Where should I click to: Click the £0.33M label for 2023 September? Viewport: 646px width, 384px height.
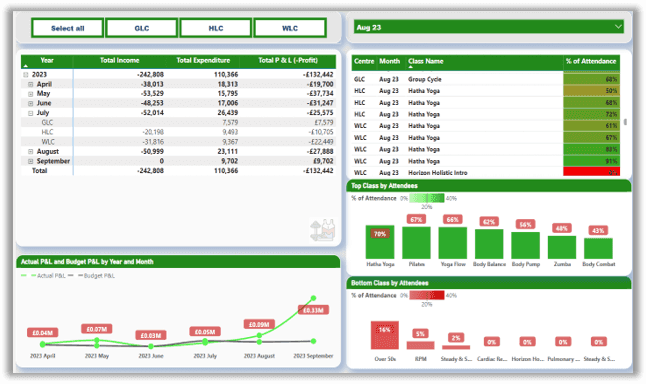[313, 310]
